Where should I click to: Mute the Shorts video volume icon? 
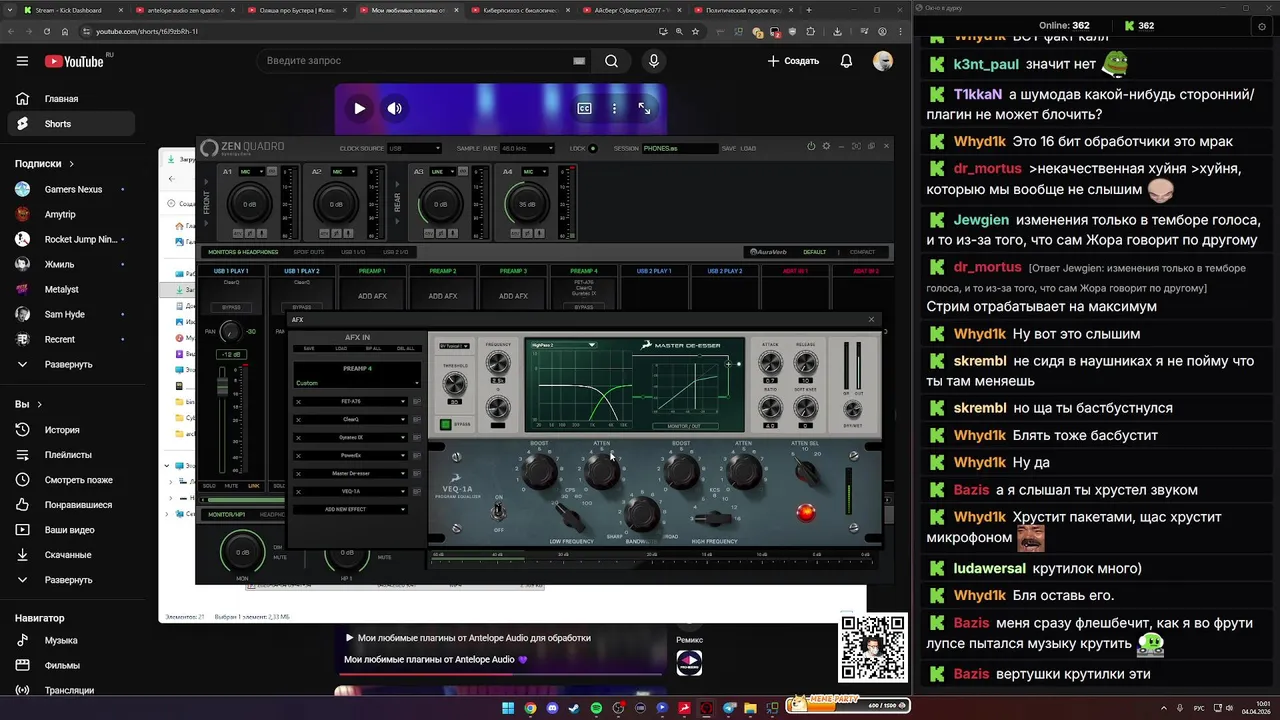[395, 108]
